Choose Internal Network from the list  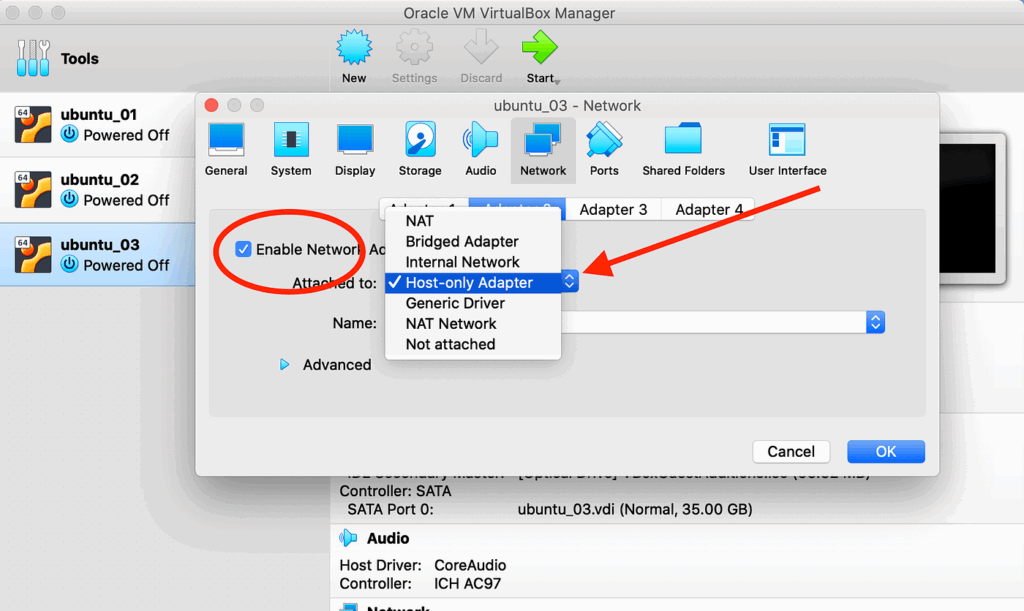(473, 262)
